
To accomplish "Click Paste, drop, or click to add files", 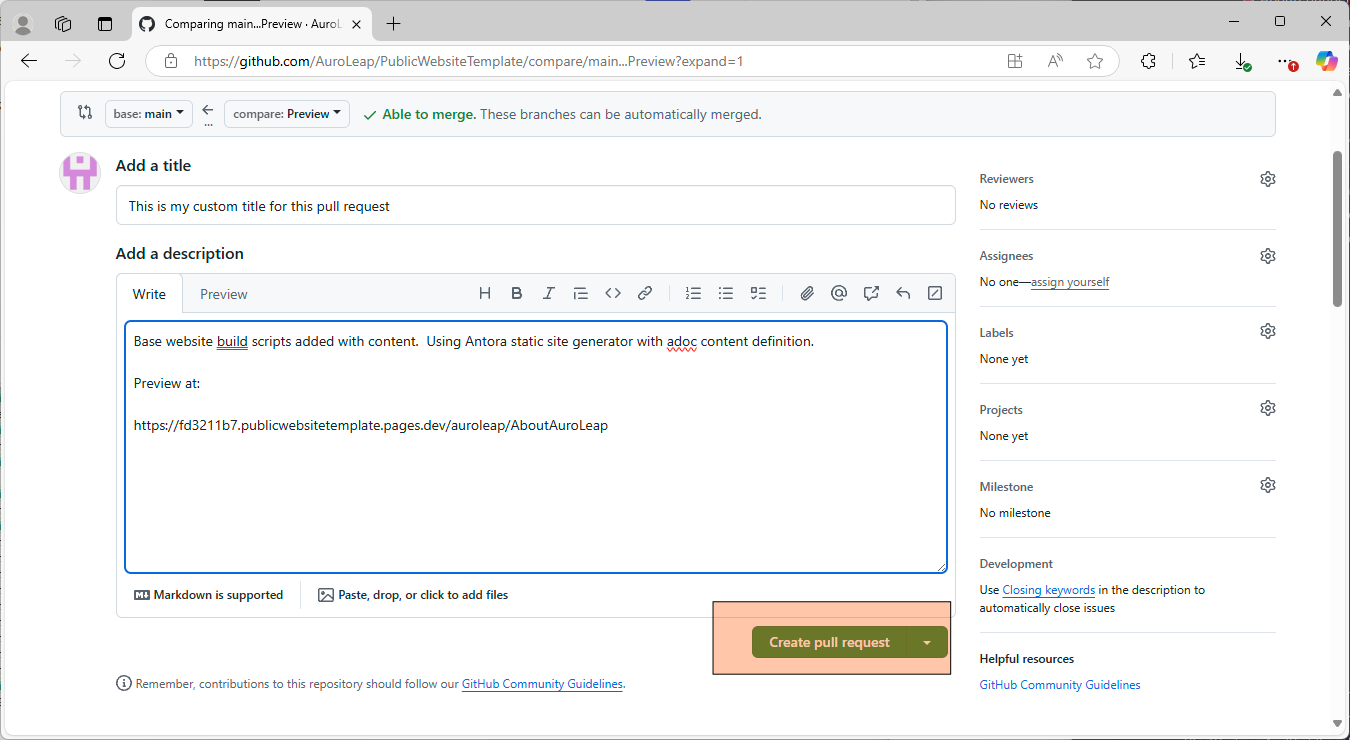I will tap(413, 595).
